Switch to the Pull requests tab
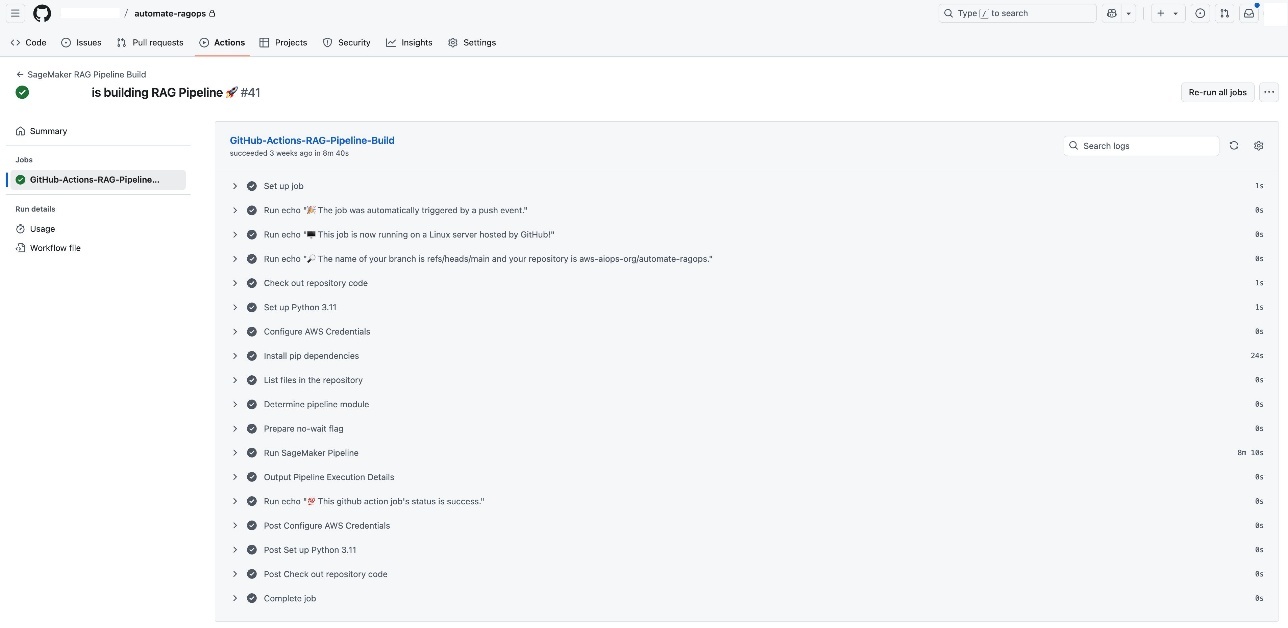The width and height of the screenshot is (1288, 628). pos(150,42)
